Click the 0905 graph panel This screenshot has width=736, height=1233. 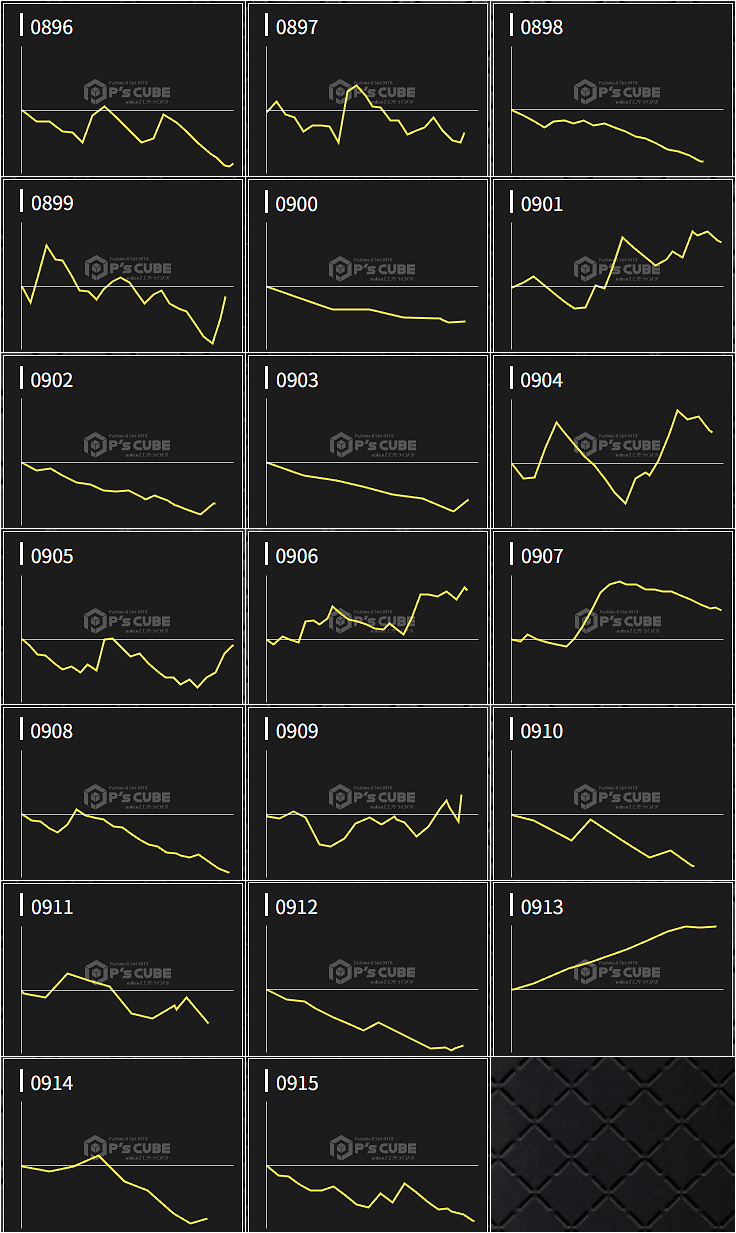pyautogui.click(x=123, y=618)
